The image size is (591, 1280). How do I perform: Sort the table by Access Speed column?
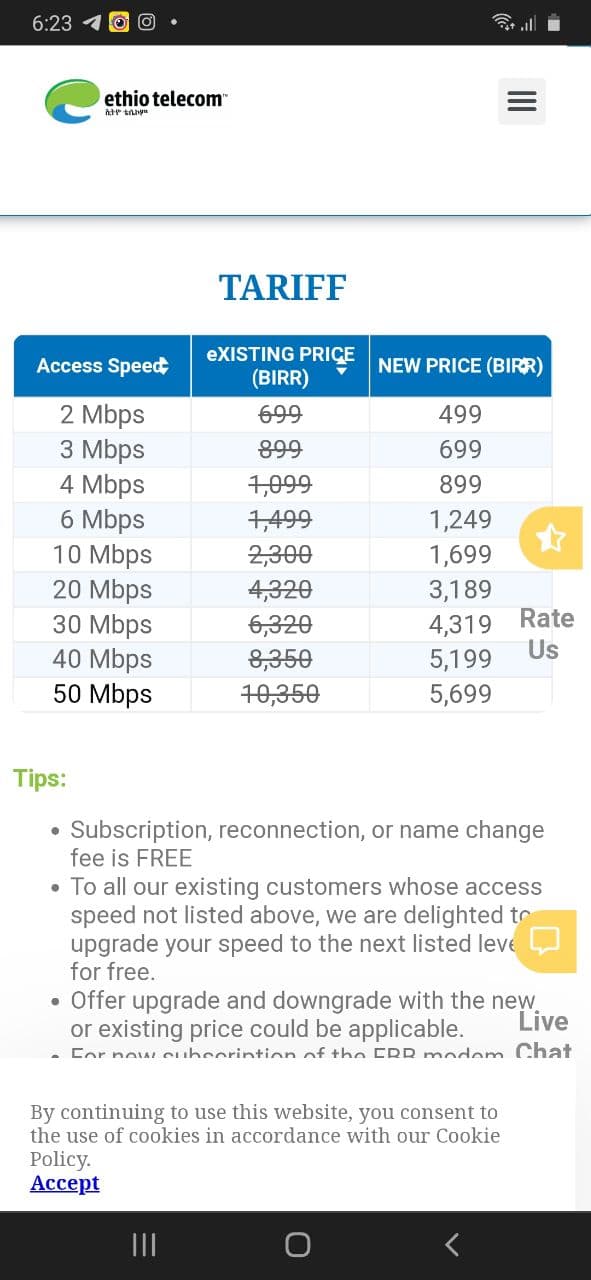[x=102, y=366]
